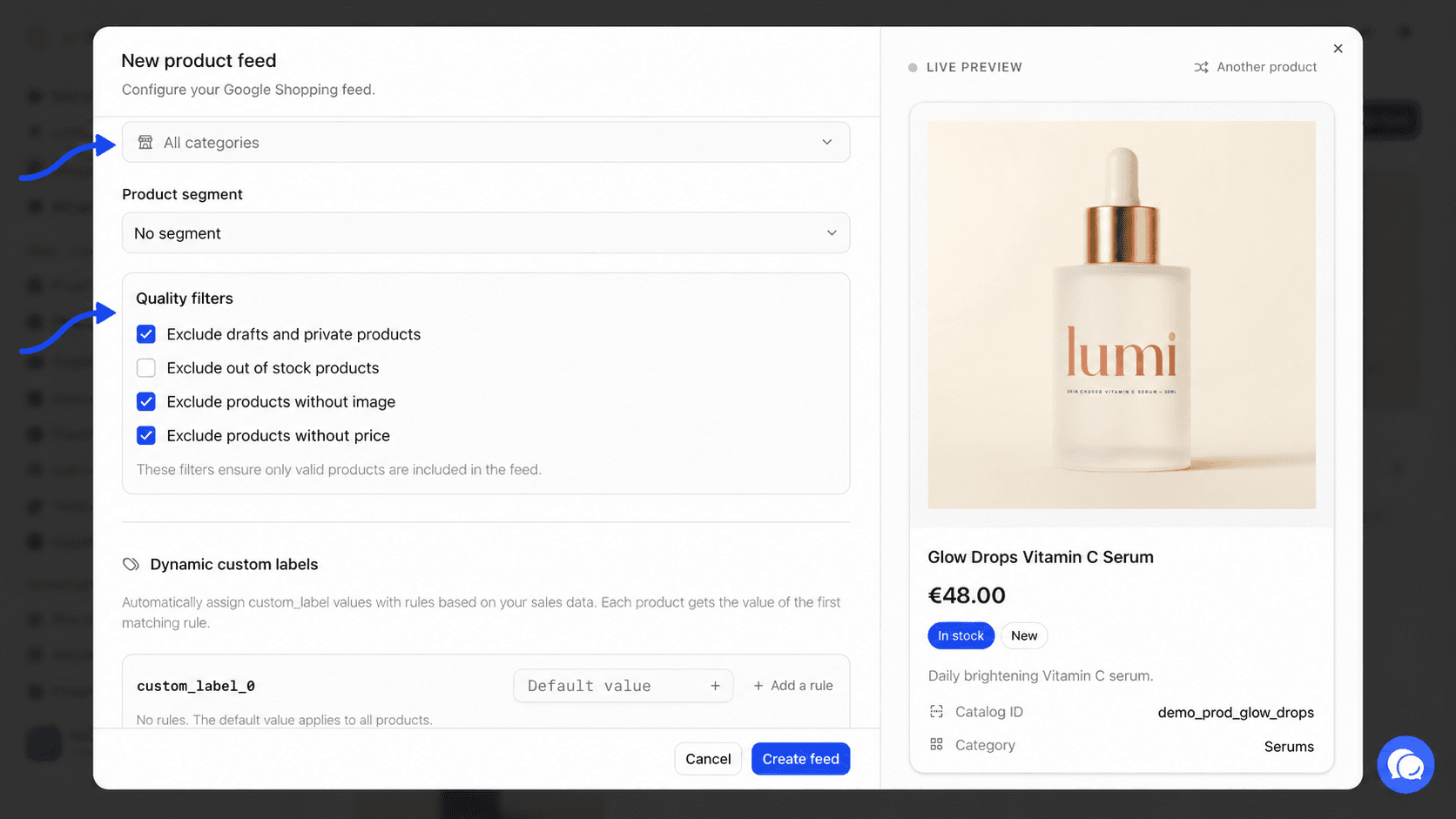The width and height of the screenshot is (1456, 819).
Task: Click the €48.00 price
Action: coord(967,595)
